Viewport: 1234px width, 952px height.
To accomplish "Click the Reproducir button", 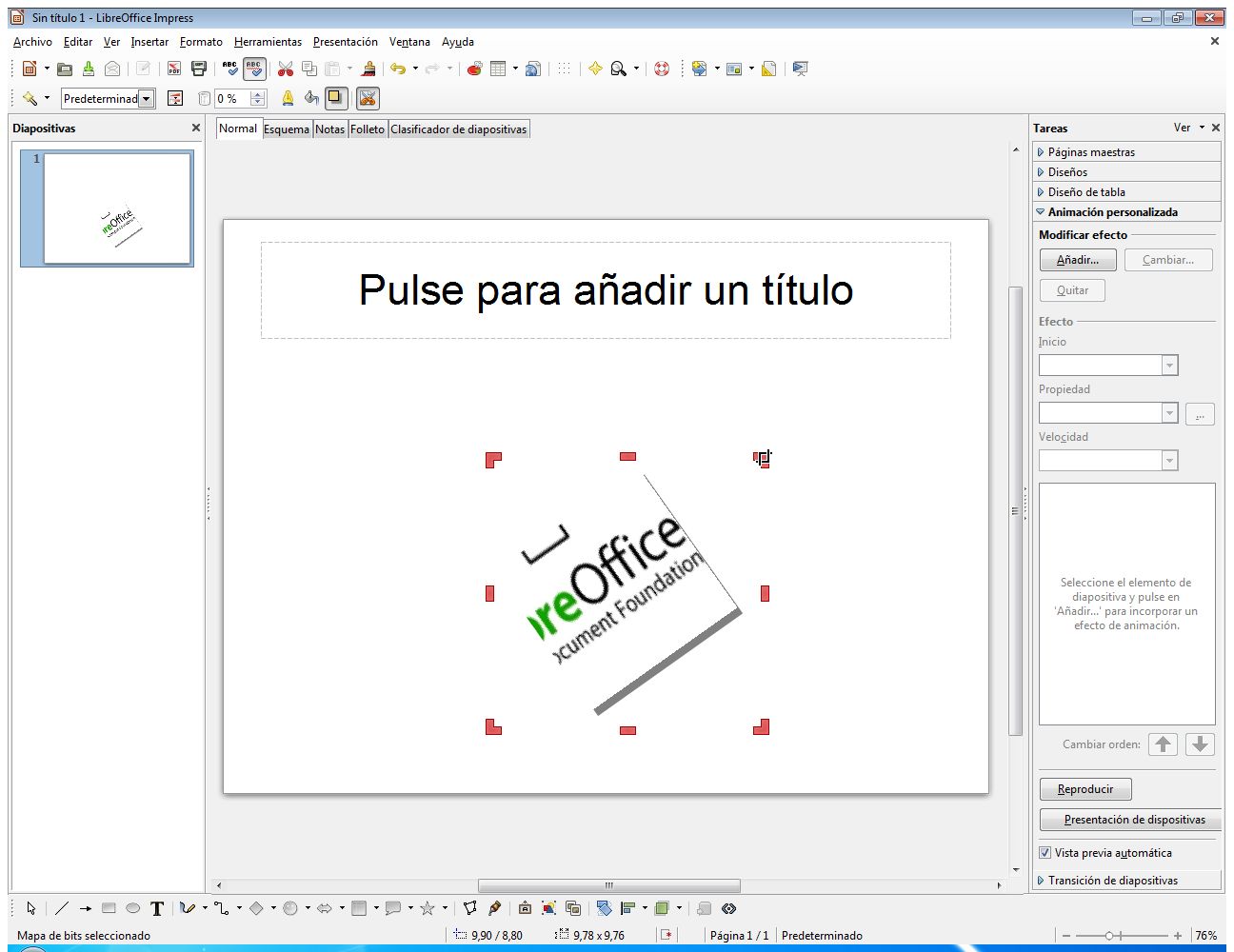I will [1085, 789].
